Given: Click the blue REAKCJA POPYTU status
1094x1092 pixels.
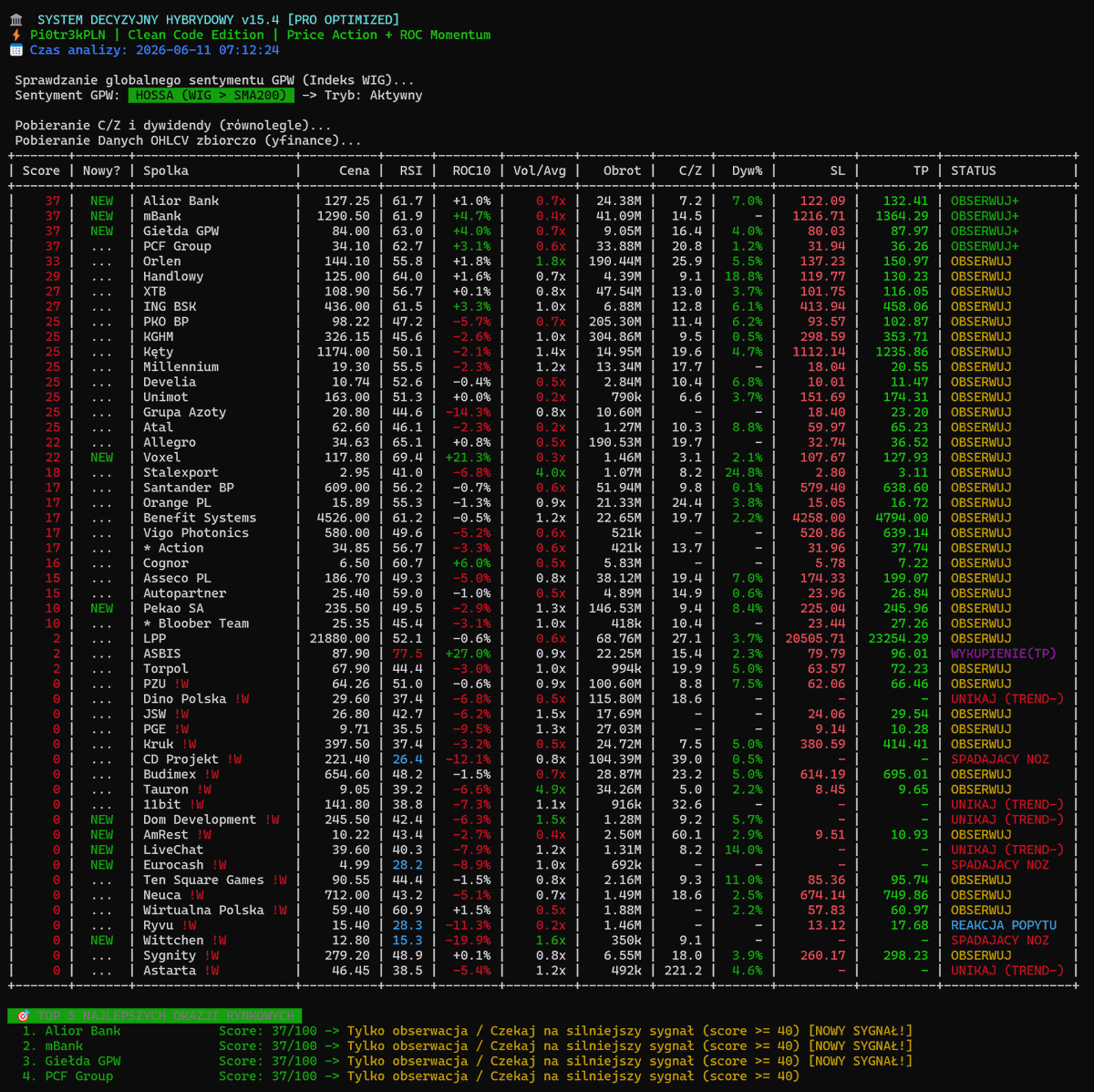Looking at the screenshot, I should coord(1004,925).
